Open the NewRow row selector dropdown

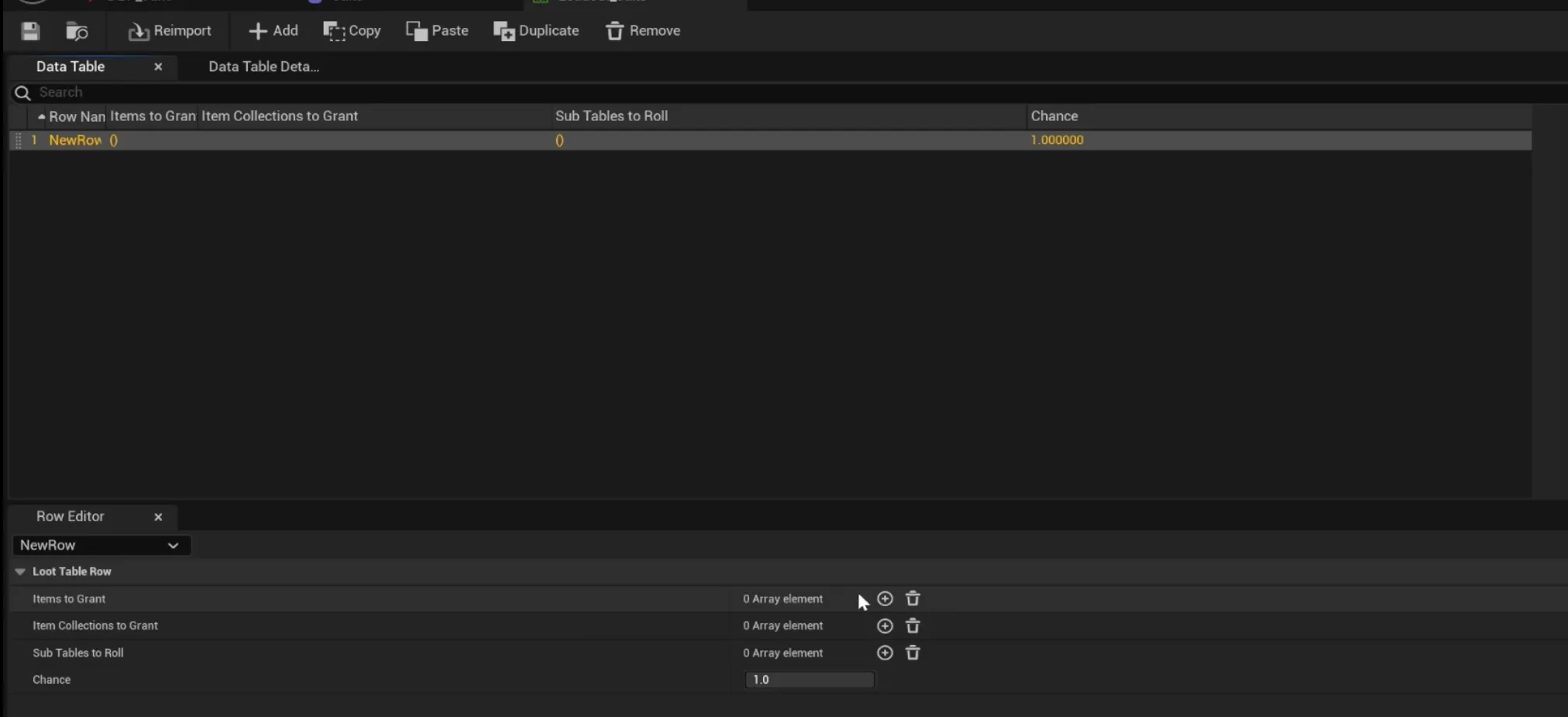(101, 546)
